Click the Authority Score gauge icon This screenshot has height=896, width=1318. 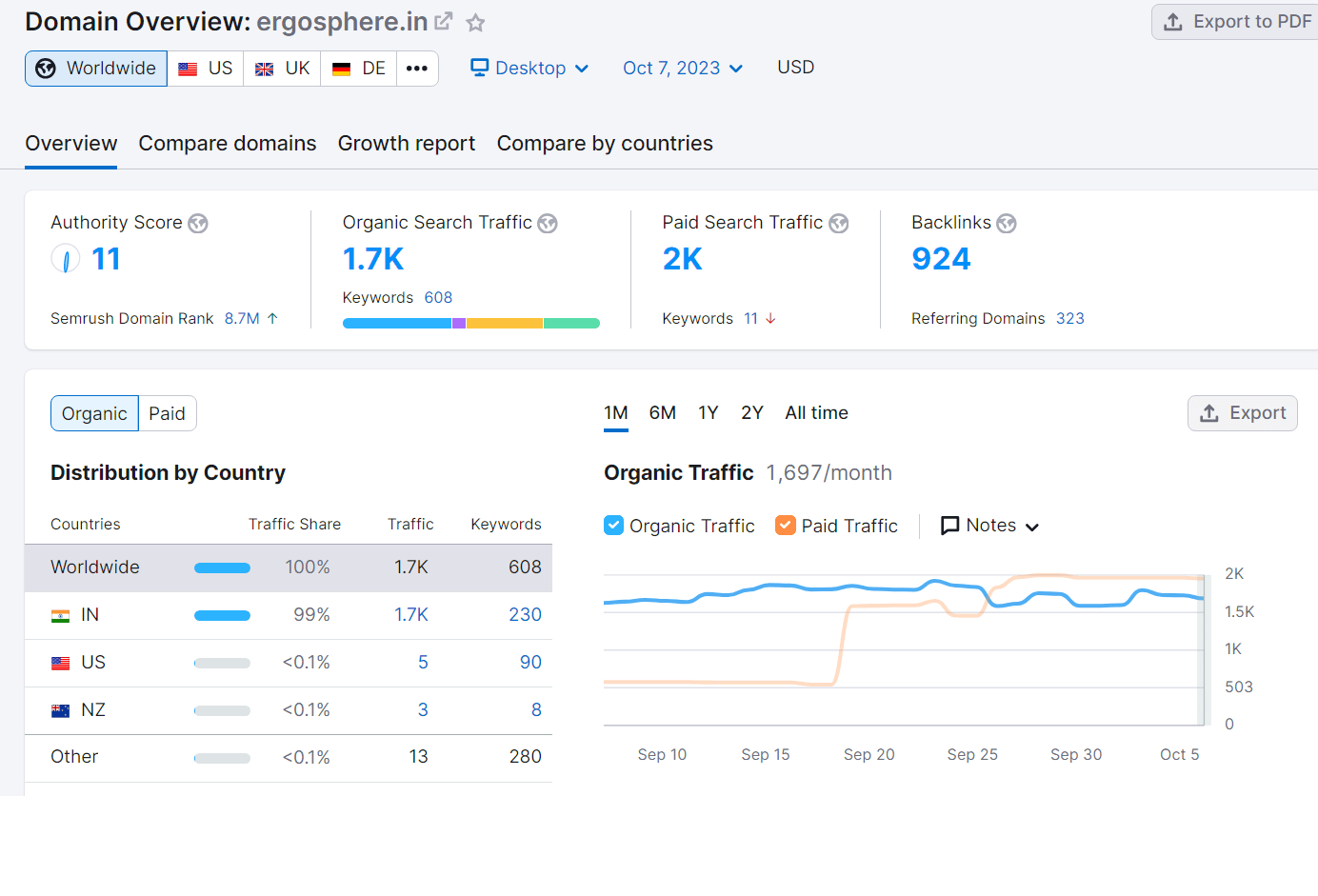tap(66, 259)
